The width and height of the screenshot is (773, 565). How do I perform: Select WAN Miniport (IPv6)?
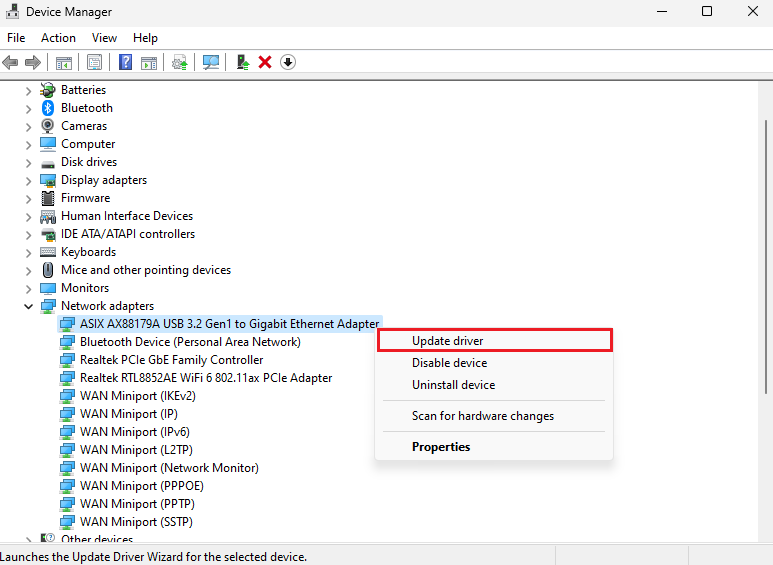pos(135,432)
